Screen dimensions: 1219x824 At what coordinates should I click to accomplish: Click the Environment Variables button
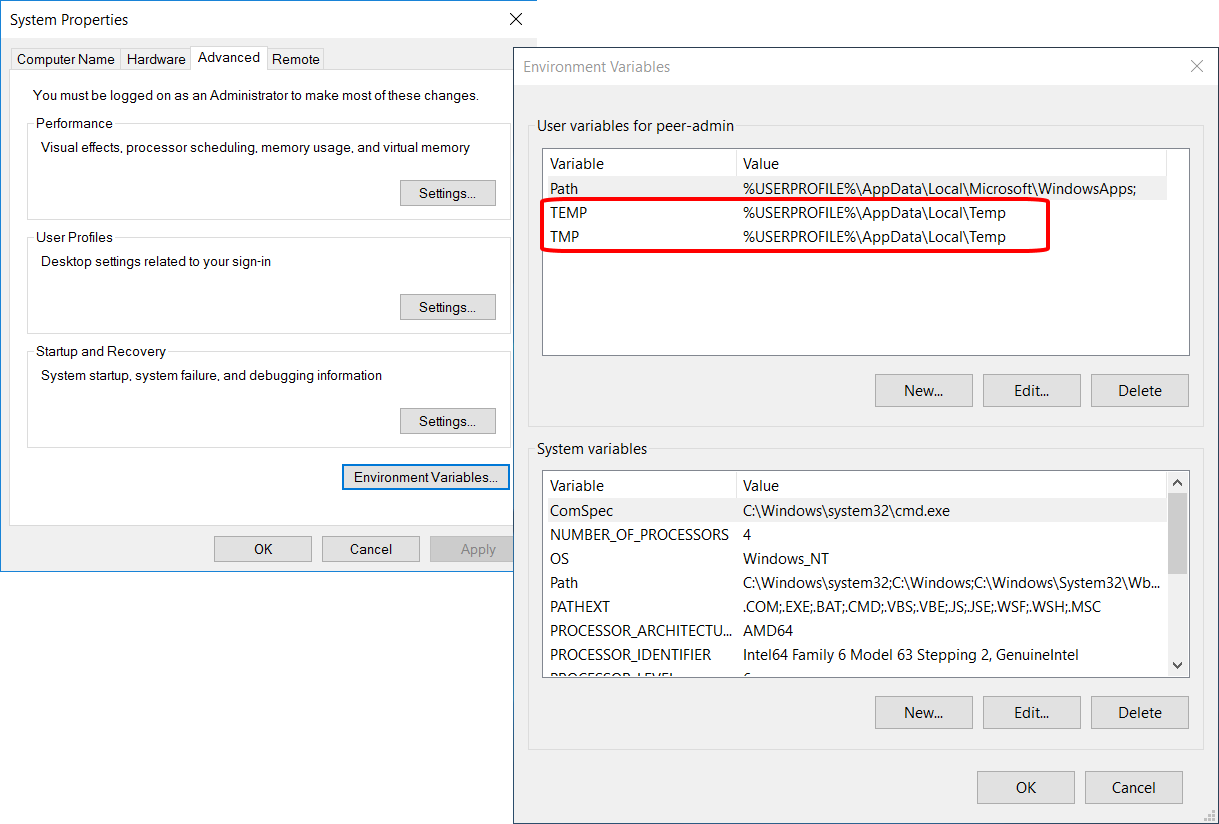425,477
